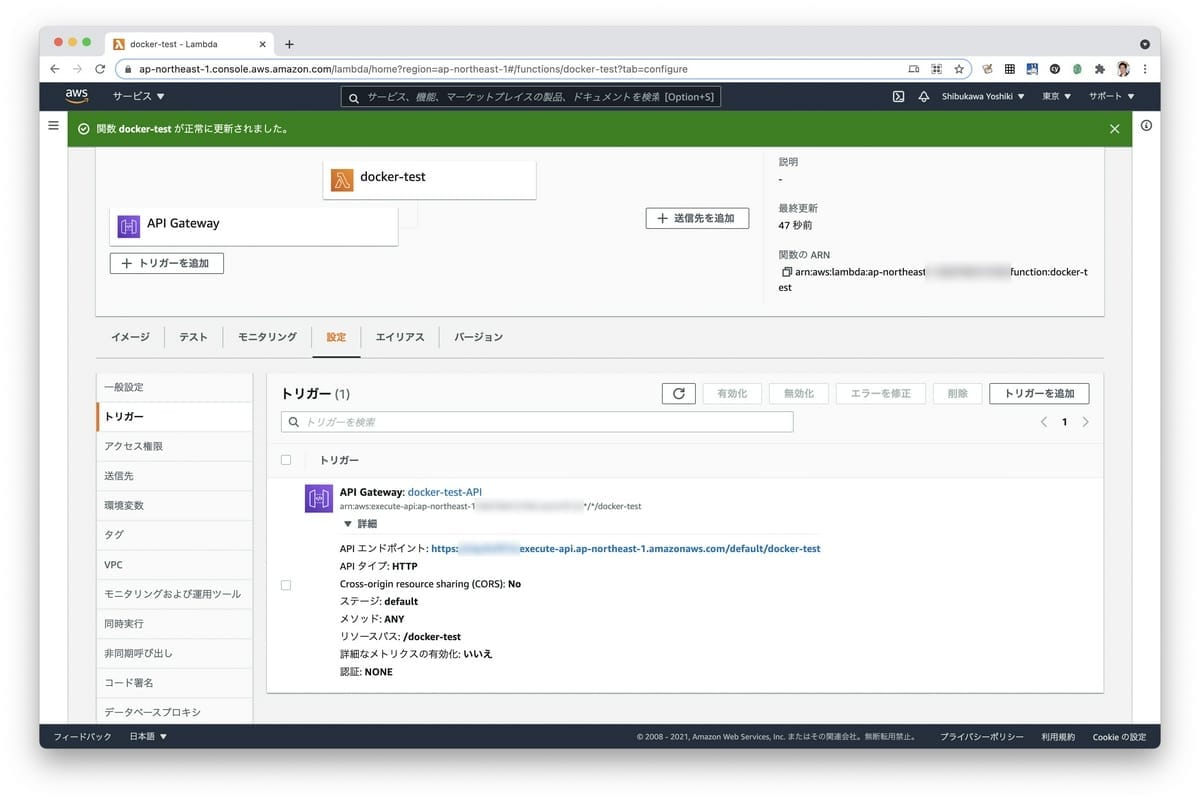Click the docker-test function card
Viewport: 1200px width, 801px height.
point(430,180)
